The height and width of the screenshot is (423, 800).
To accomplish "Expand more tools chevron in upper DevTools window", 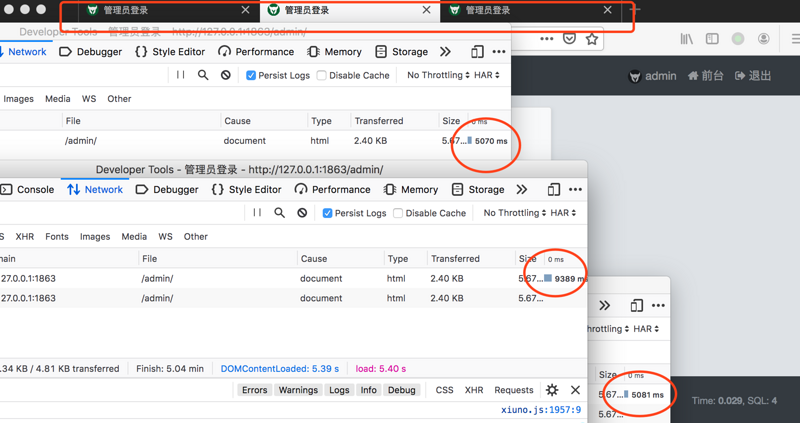I will tap(445, 52).
